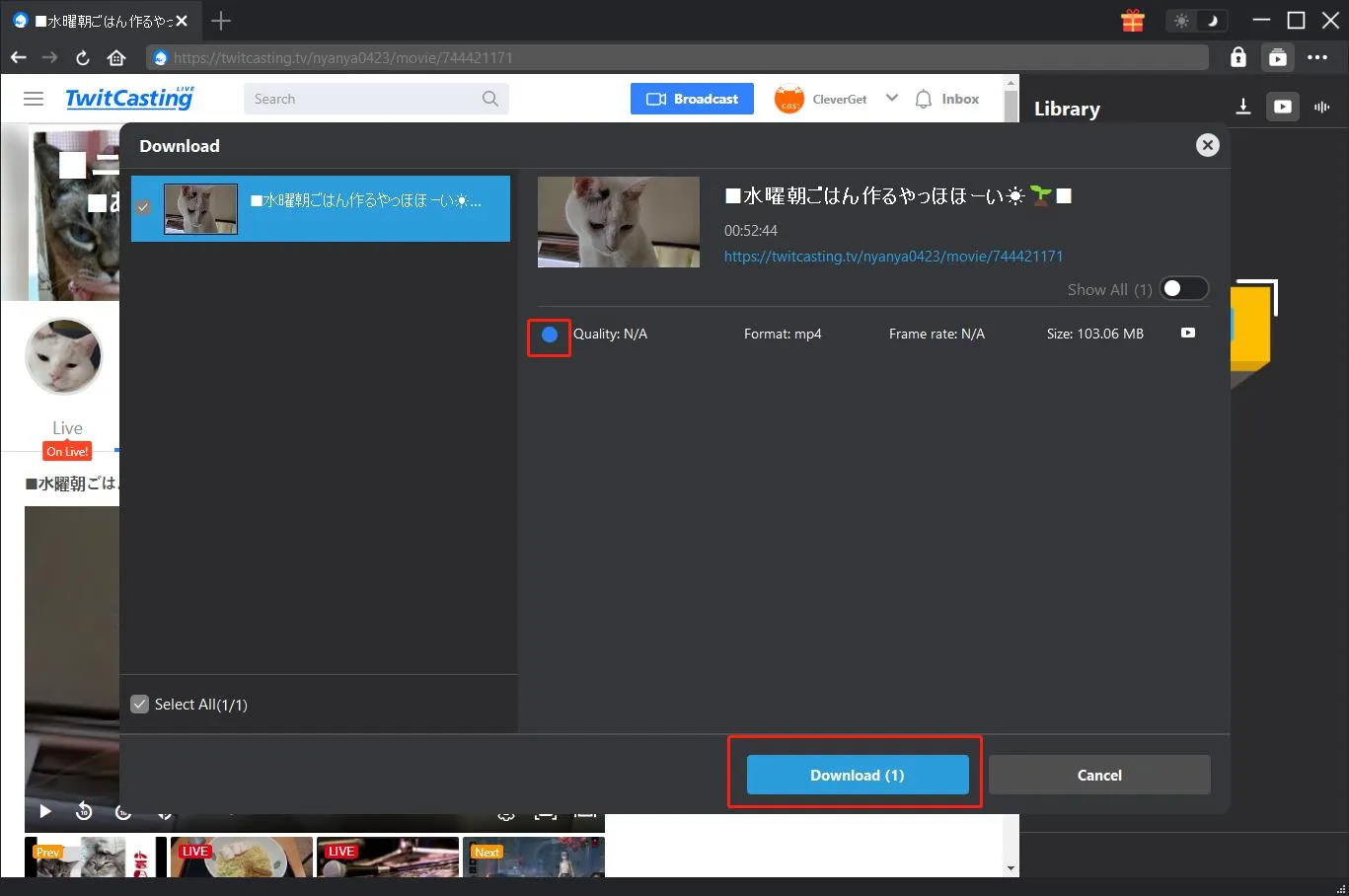1349x896 pixels.
Task: Switch to dark mode moon toggle
Action: pyautogui.click(x=1212, y=21)
